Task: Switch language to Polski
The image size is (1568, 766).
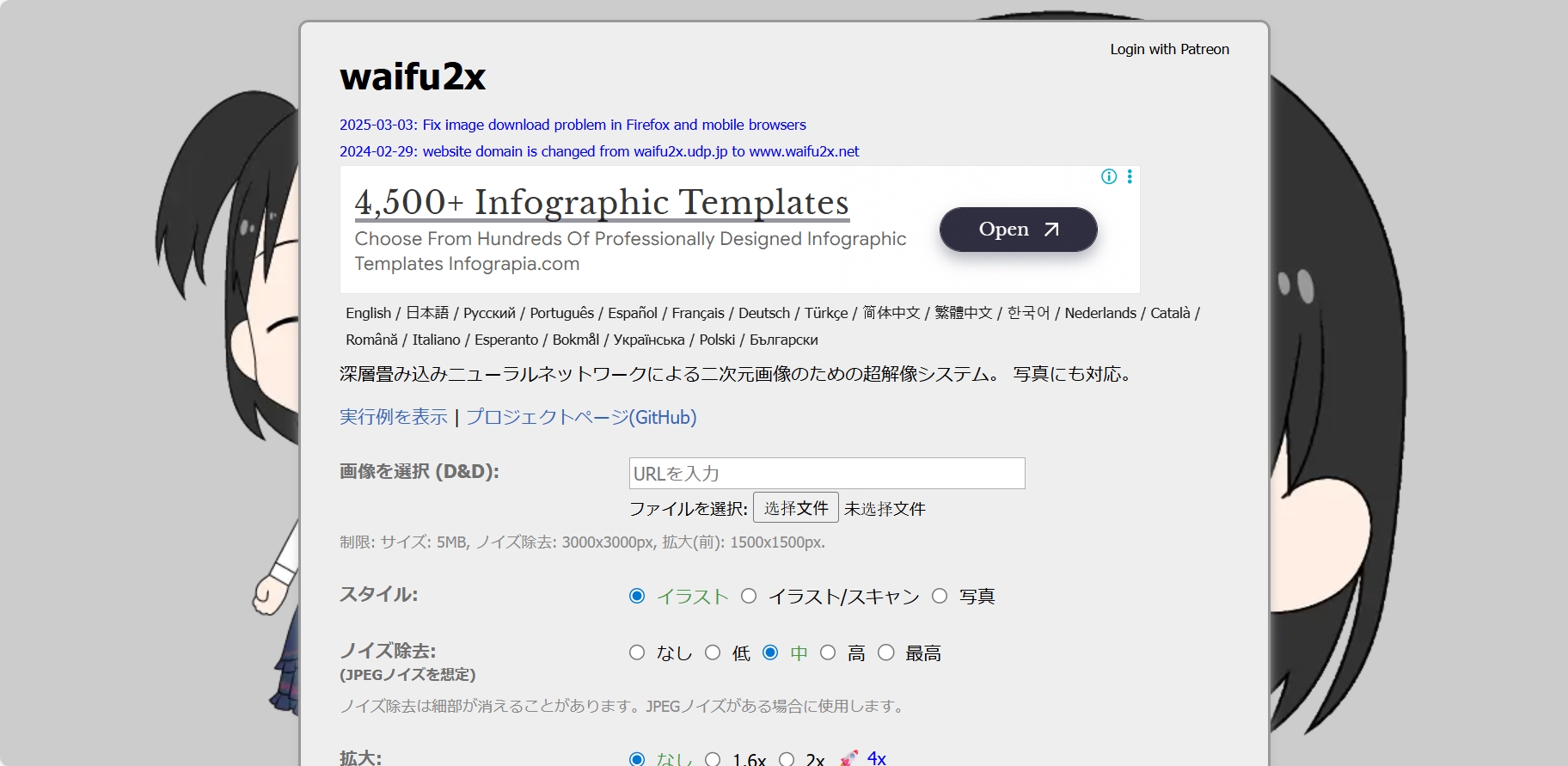Action: (717, 340)
